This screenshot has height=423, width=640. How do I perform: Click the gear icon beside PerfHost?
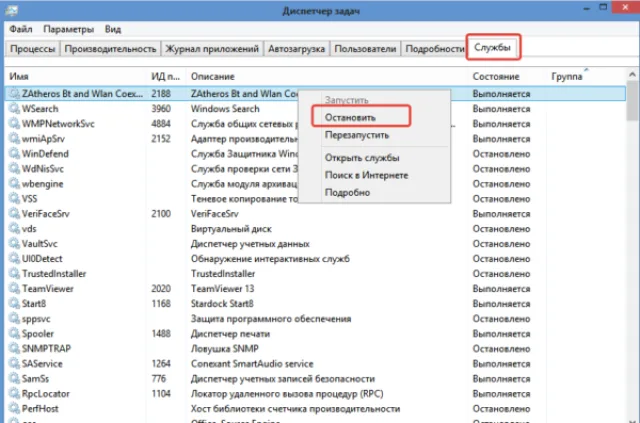click(14, 409)
